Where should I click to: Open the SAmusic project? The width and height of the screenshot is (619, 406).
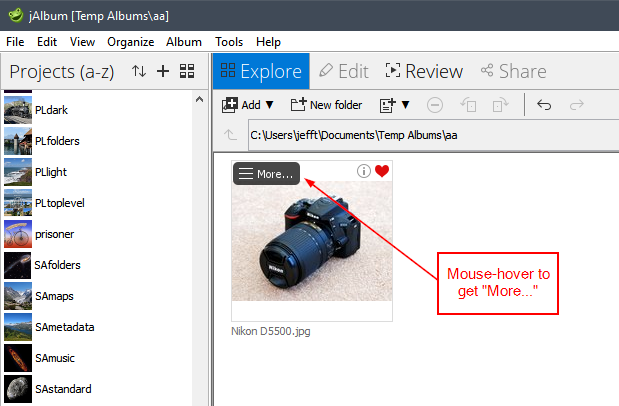pyautogui.click(x=55, y=358)
